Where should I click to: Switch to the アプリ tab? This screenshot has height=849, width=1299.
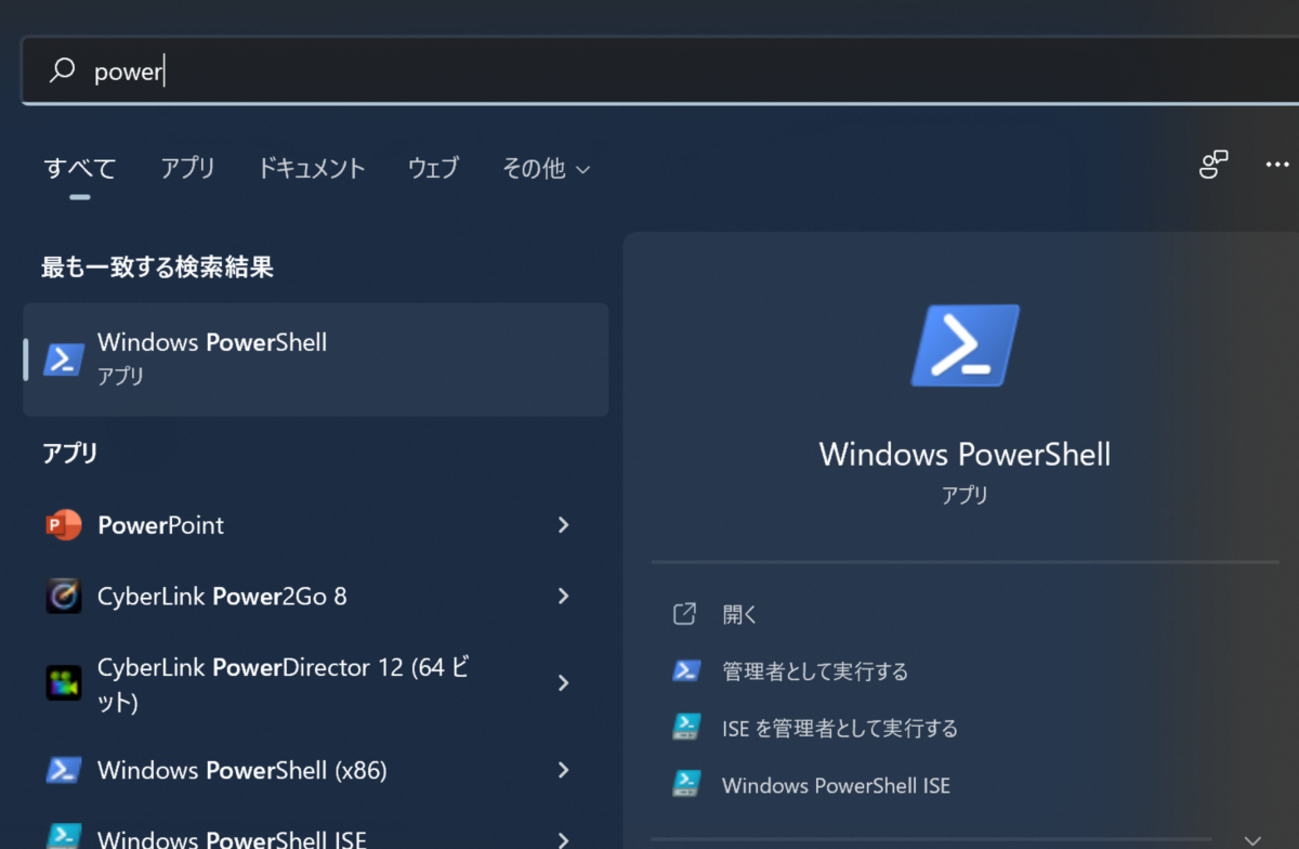click(188, 168)
